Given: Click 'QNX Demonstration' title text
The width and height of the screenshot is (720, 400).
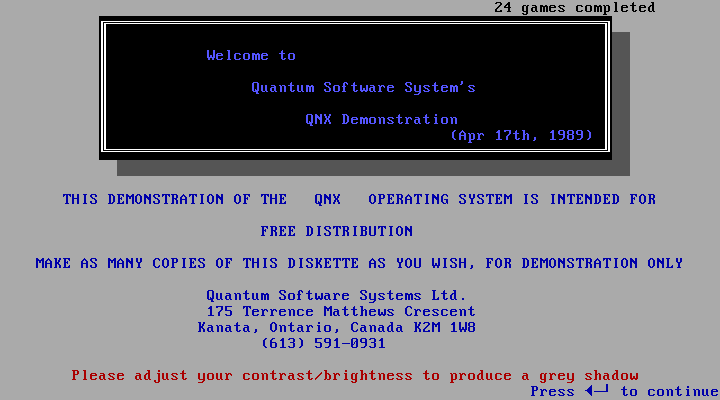Looking at the screenshot, I should [x=382, y=119].
